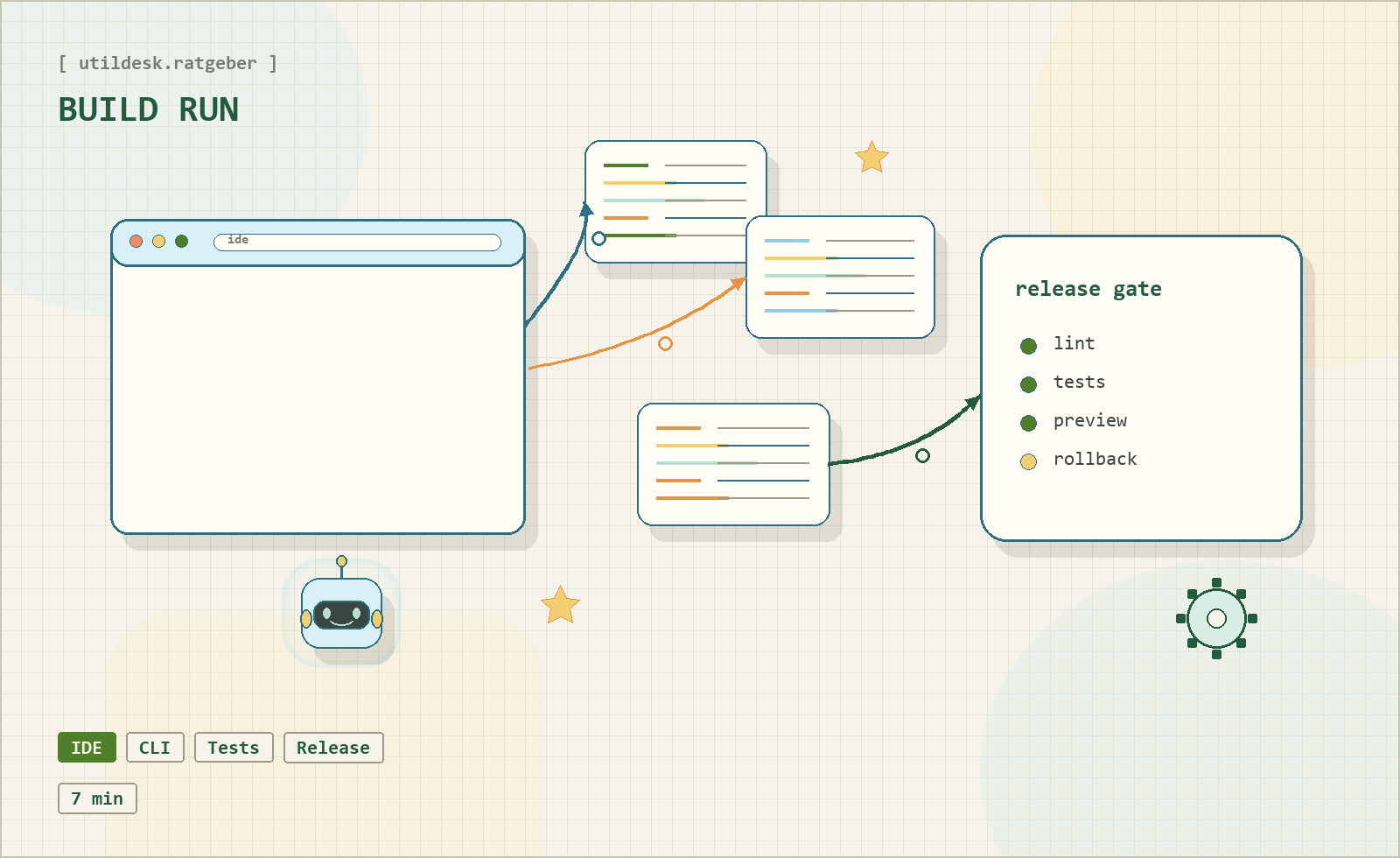This screenshot has width=1400, height=858.
Task: Select the Release label
Action: [332, 748]
